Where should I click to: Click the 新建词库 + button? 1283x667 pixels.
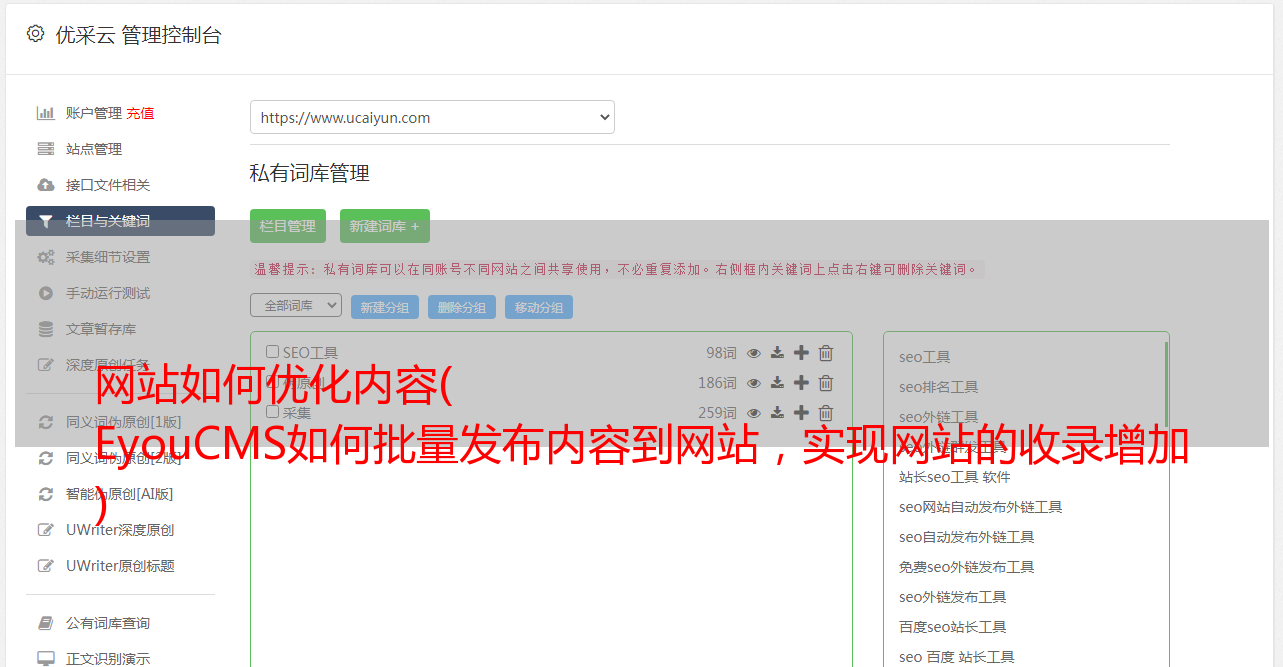click(x=385, y=226)
